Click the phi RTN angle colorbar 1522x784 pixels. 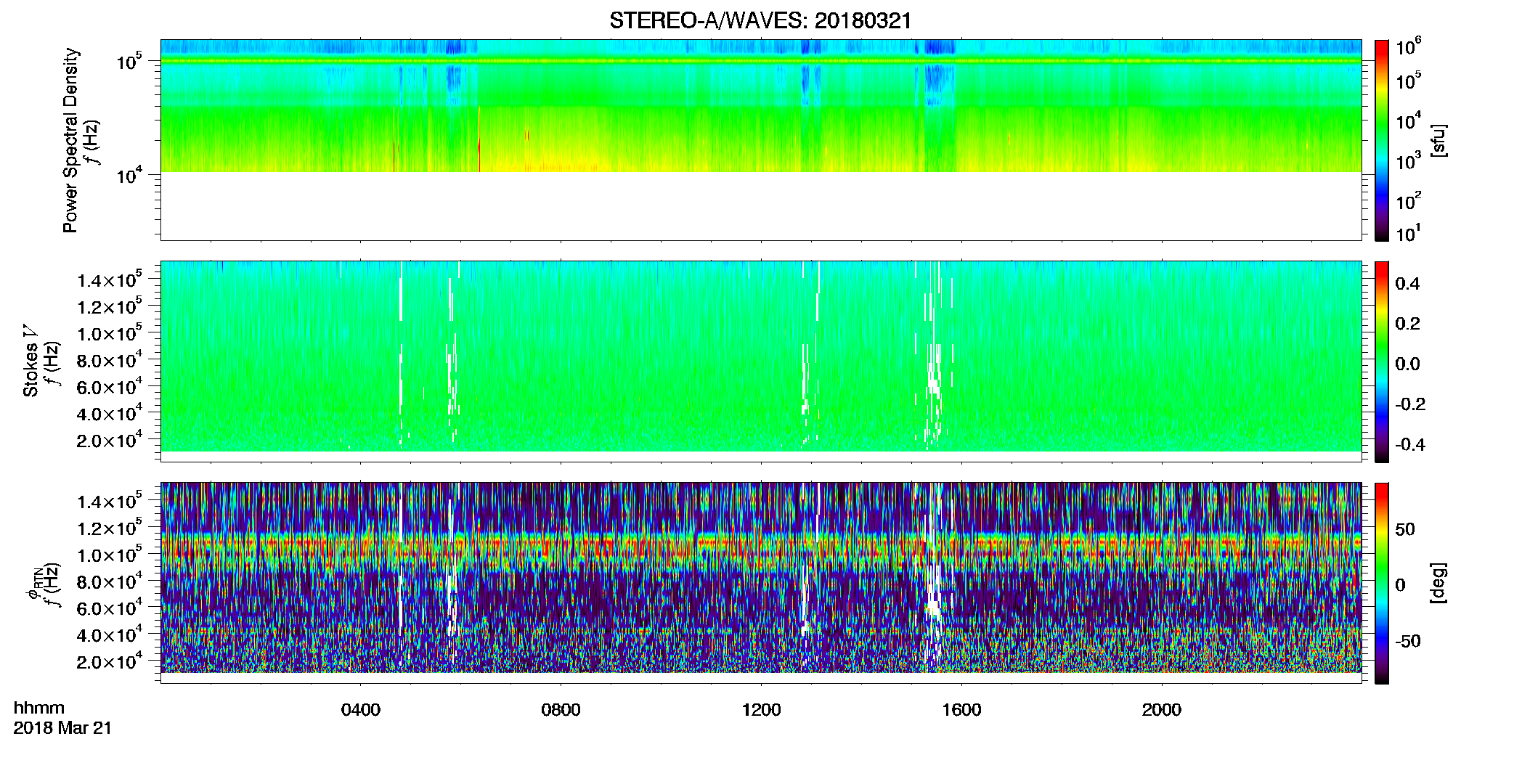(1381, 583)
